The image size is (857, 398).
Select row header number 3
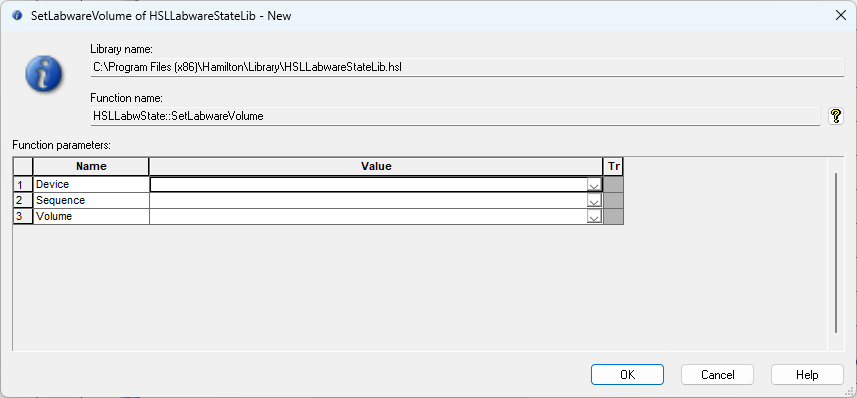click(23, 216)
